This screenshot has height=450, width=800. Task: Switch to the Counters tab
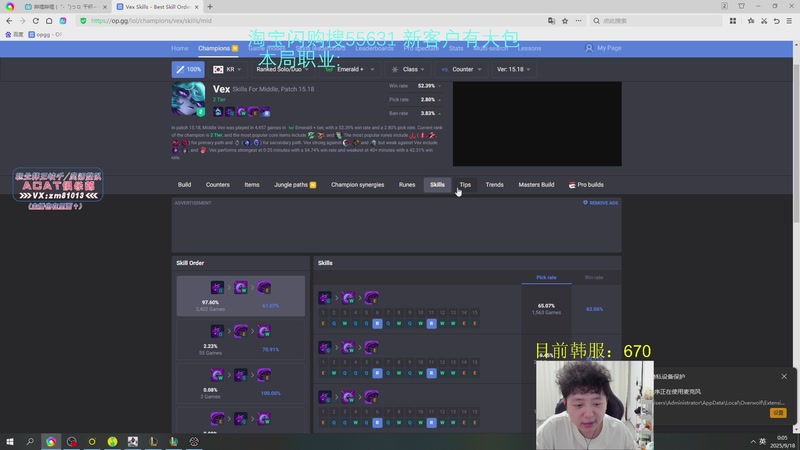pos(218,185)
